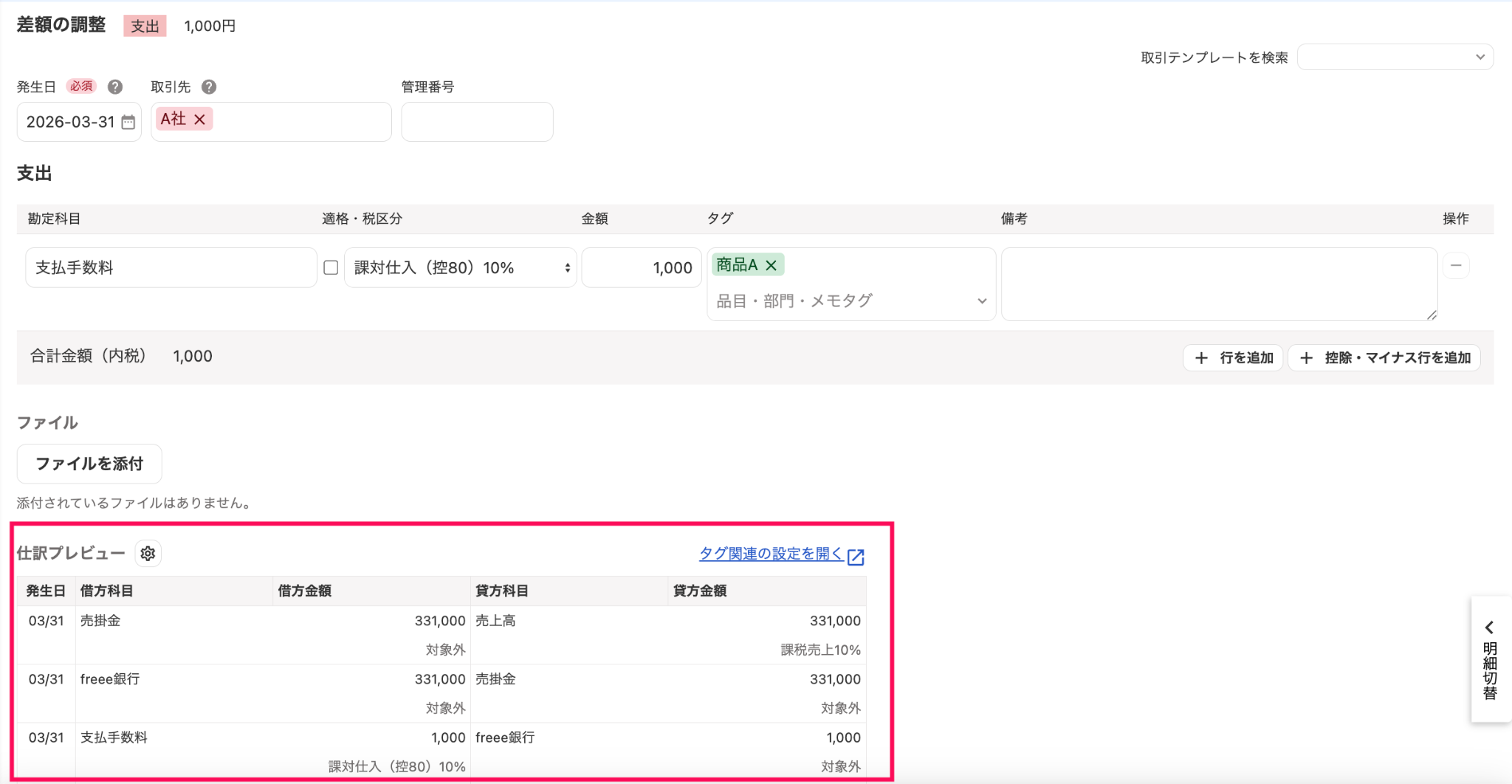The height and width of the screenshot is (784, 1512).
Task: Remove the 商品A tag
Action: pos(771,265)
